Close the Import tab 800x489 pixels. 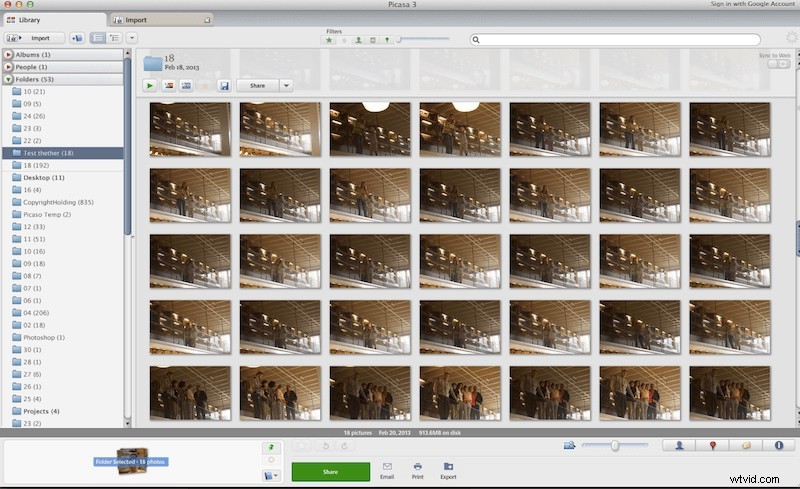click(207, 20)
